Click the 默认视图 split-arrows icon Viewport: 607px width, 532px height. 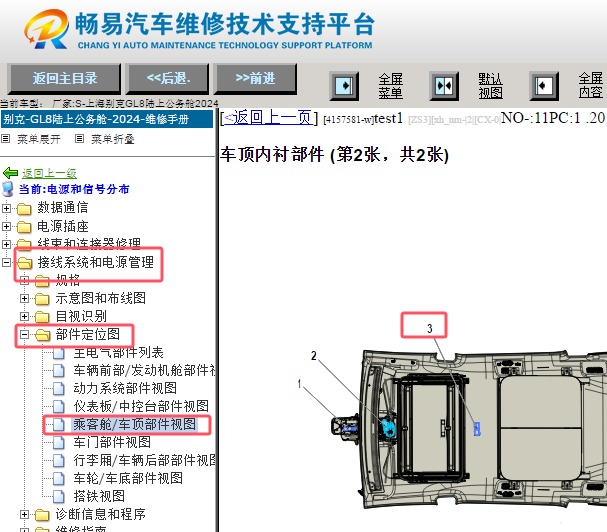coord(444,86)
